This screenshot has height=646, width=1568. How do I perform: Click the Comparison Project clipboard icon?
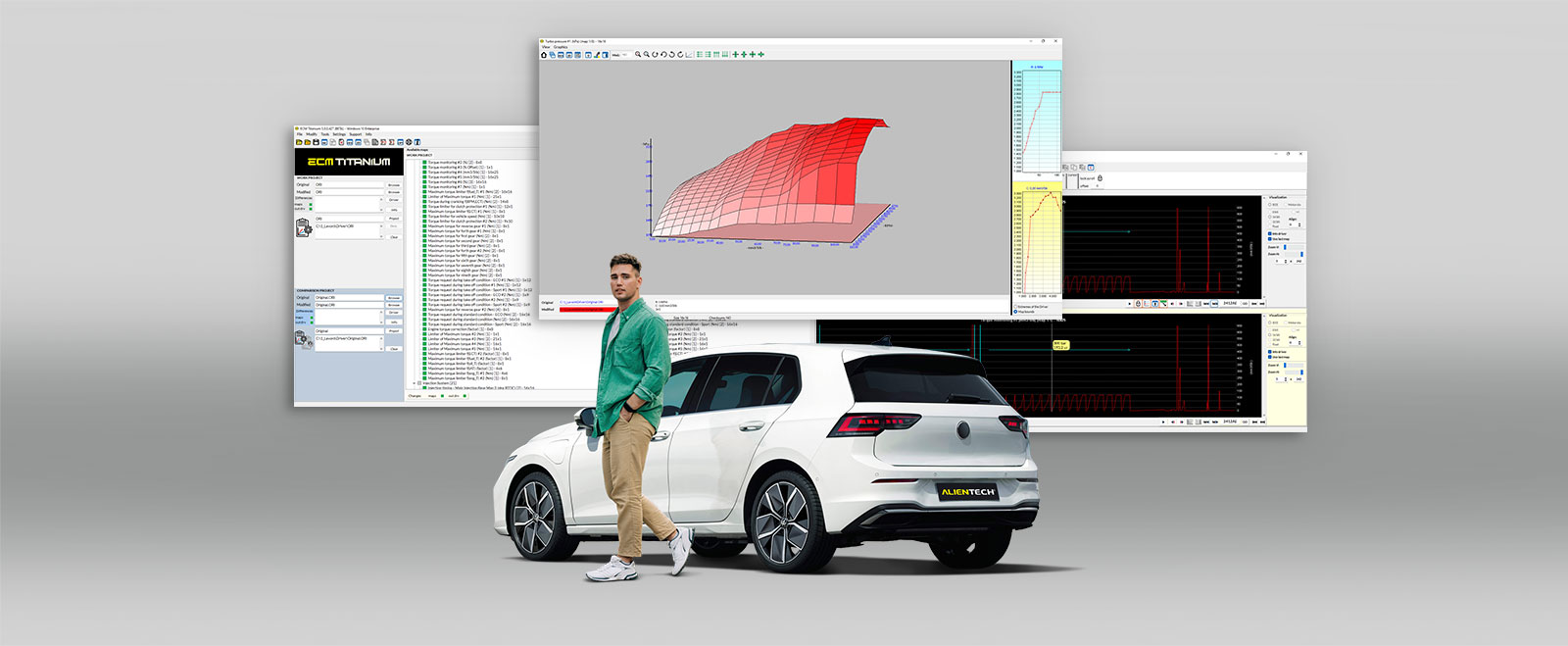click(x=303, y=339)
